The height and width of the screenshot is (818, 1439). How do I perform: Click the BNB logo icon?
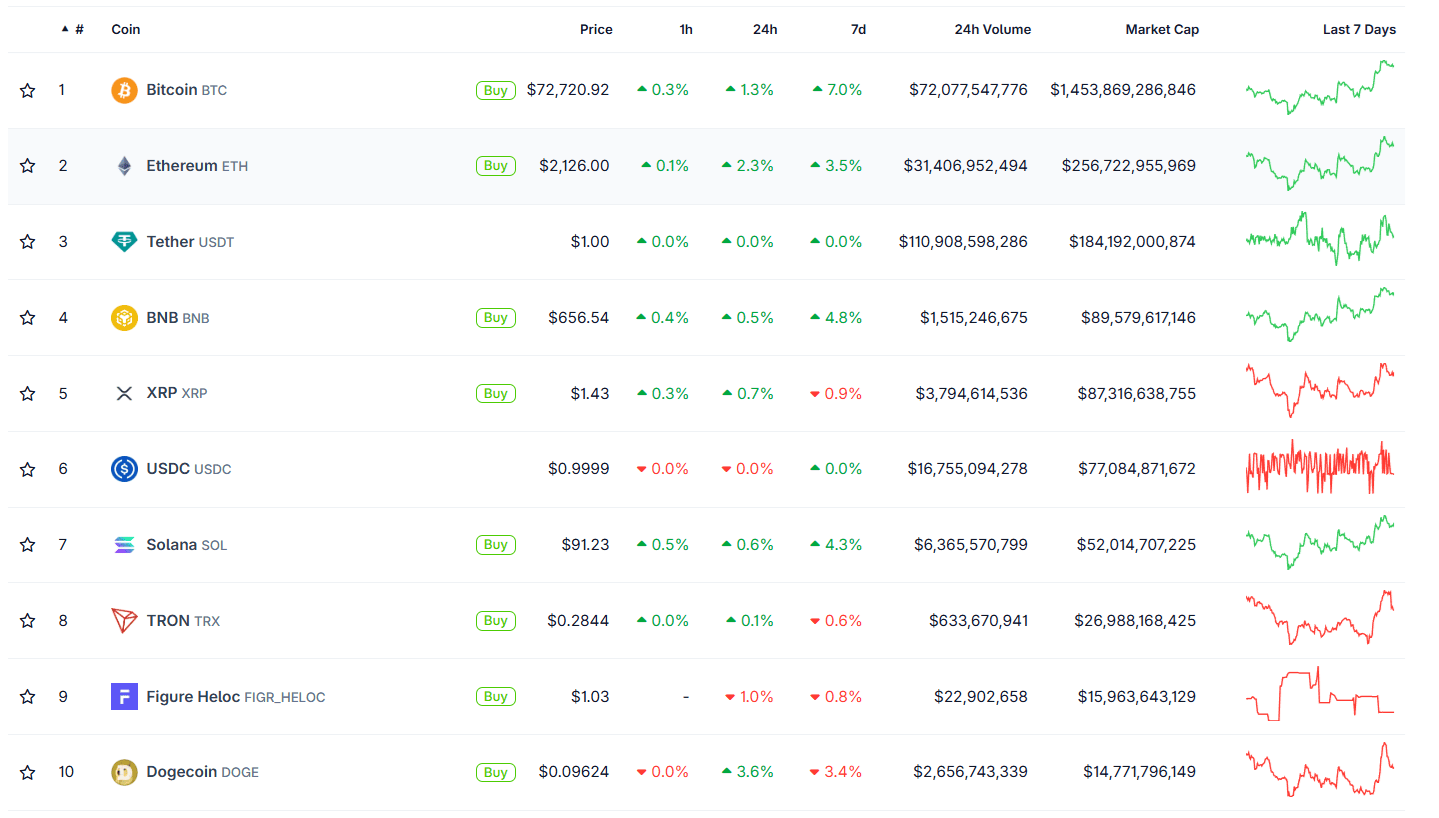tap(123, 317)
